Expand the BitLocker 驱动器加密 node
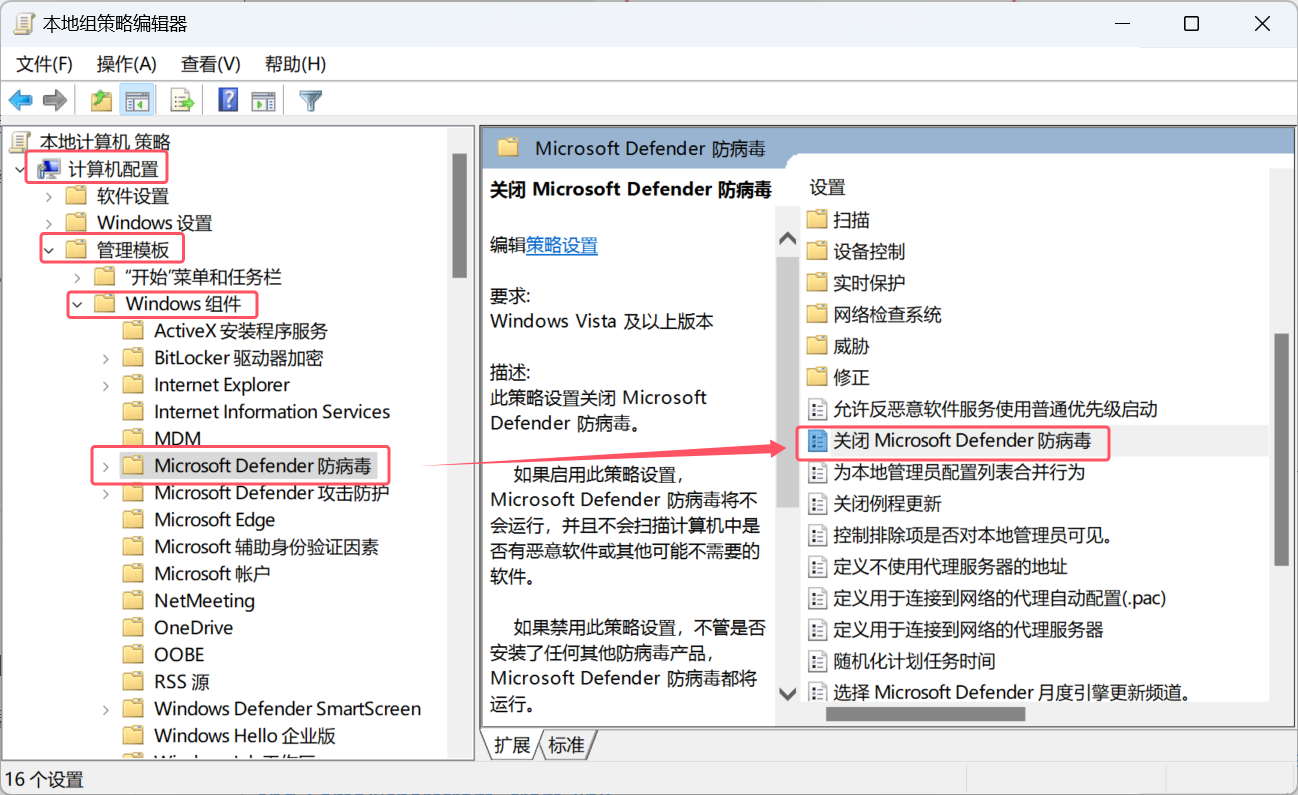This screenshot has width=1298, height=795. pyautogui.click(x=106, y=358)
